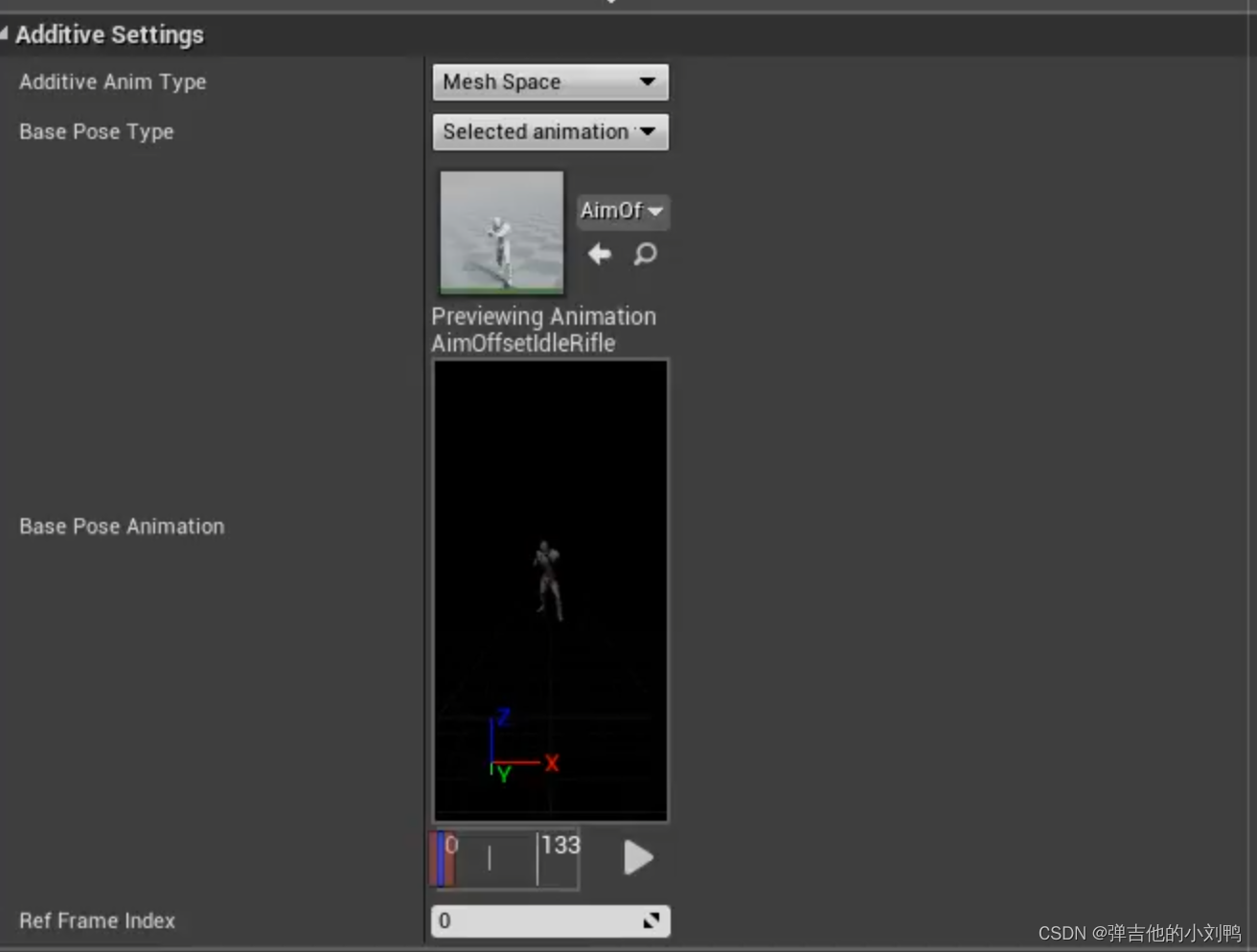Click the Additive Anim Type property row
The width and height of the screenshot is (1257, 952).
(x=112, y=81)
